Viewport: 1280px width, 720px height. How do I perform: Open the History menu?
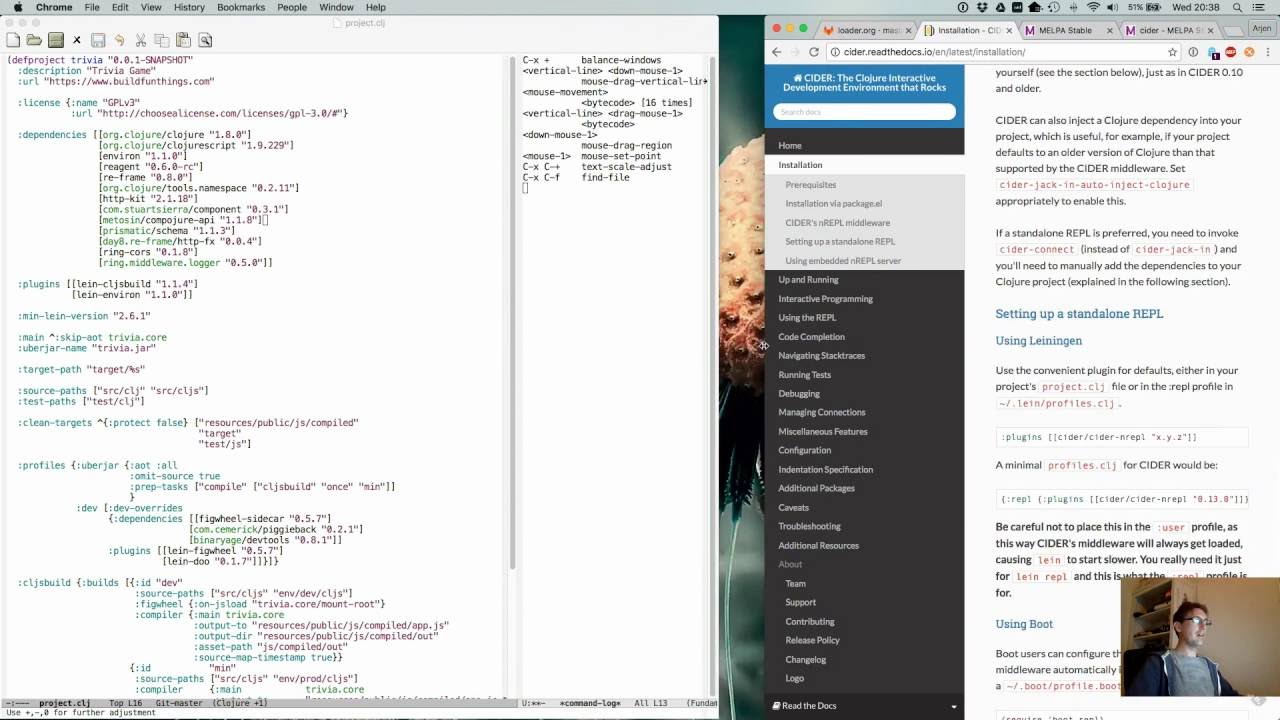pos(189,7)
